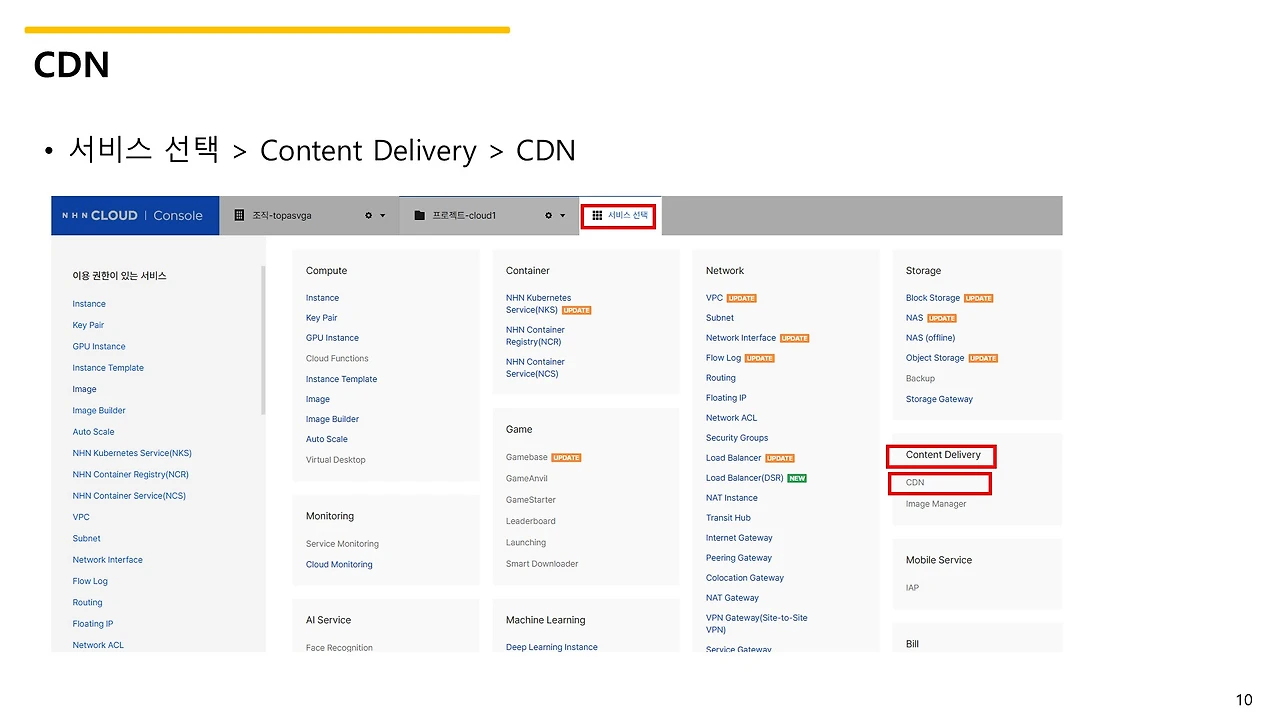Open Backup in the Storage section

pos(920,379)
